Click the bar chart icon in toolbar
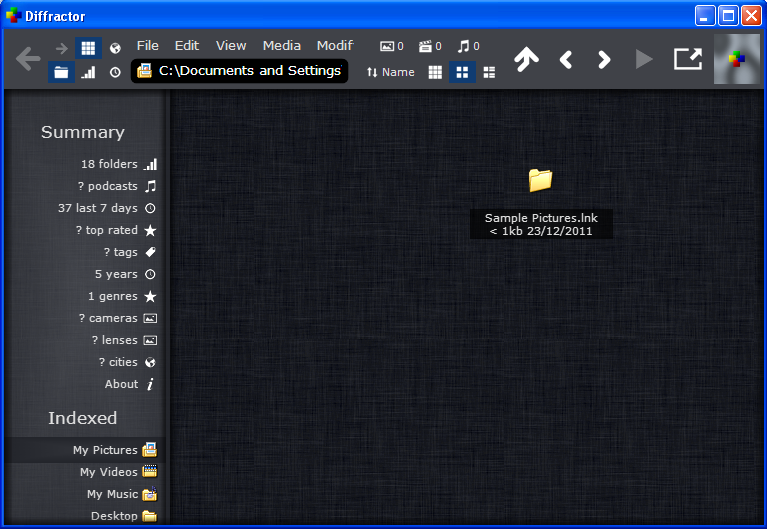This screenshot has height=529, width=767. coord(88,72)
